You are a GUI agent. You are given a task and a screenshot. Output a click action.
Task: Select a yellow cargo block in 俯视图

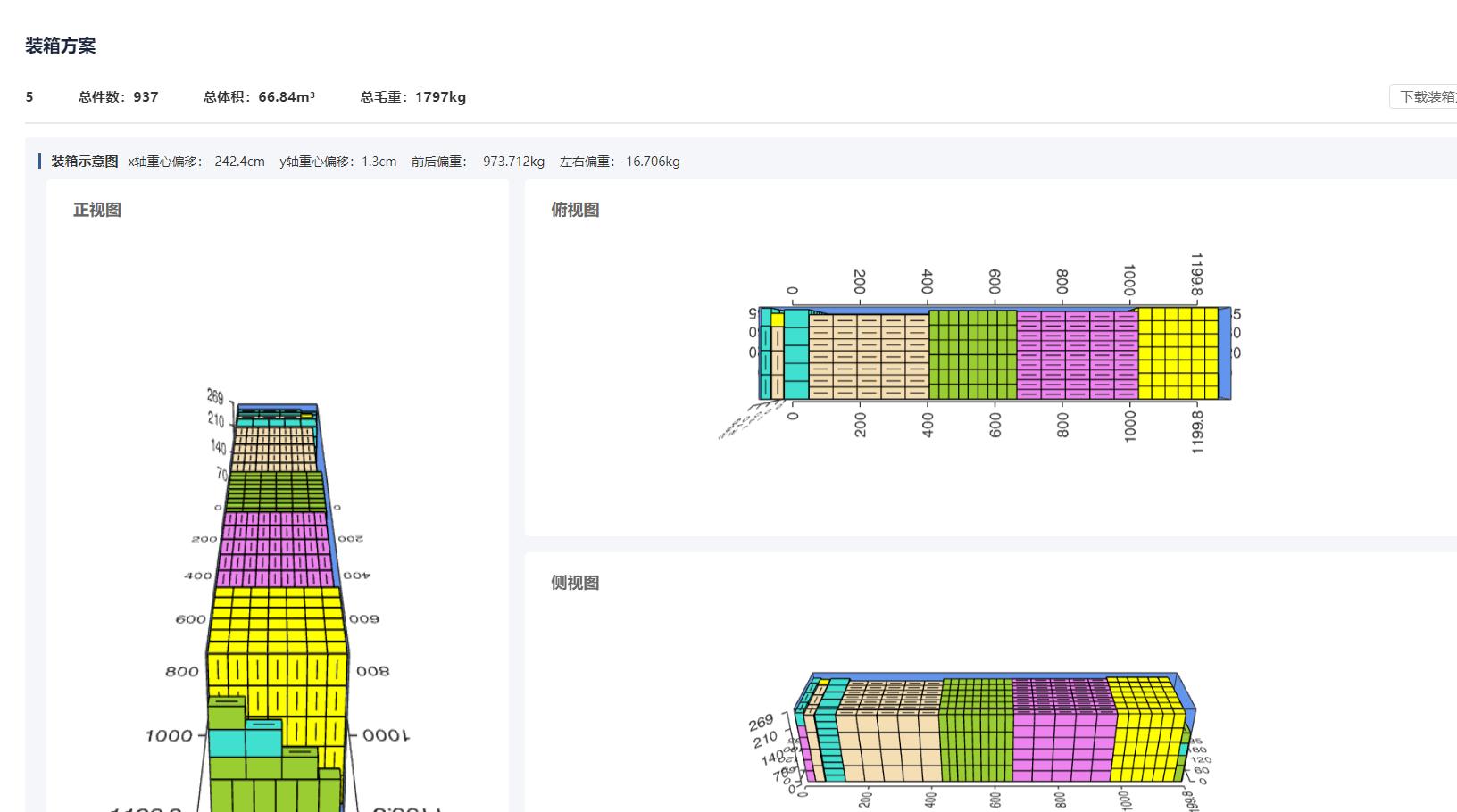1170,352
